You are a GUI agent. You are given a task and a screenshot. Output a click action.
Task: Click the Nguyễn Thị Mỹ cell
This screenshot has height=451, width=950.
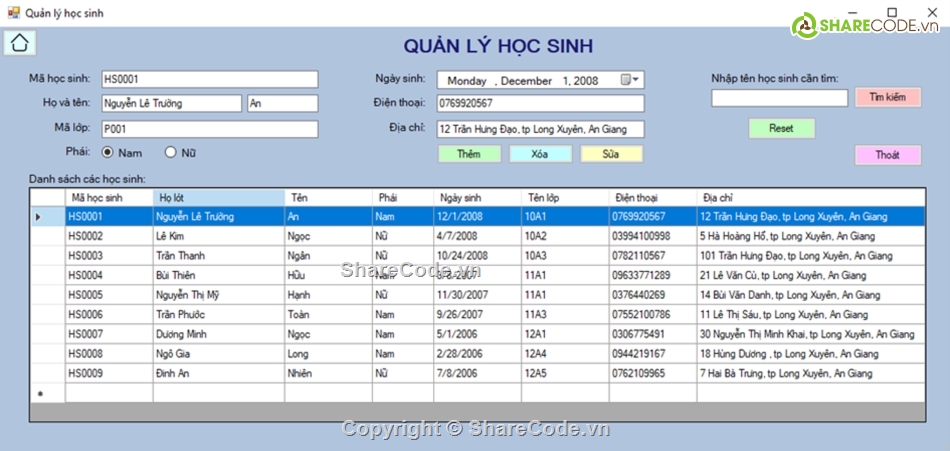tap(219, 295)
